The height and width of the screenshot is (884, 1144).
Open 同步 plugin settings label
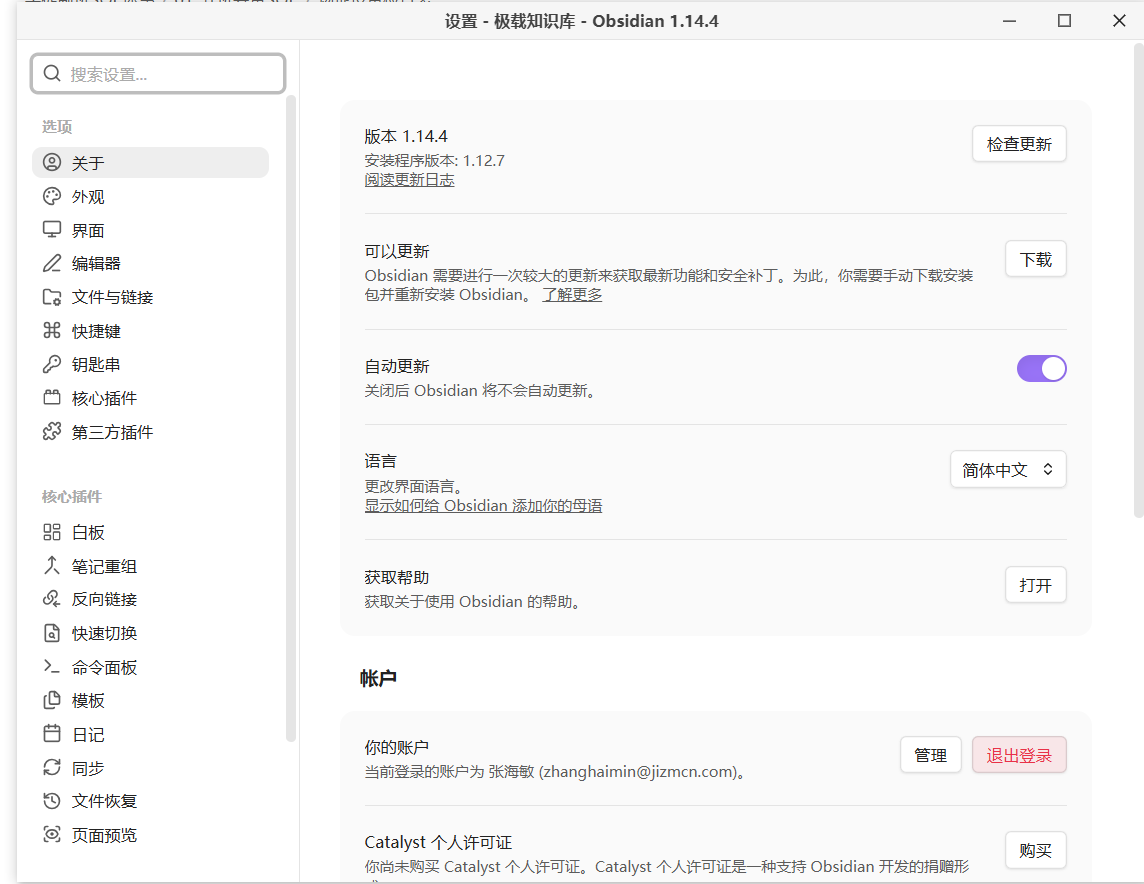[x=88, y=767]
